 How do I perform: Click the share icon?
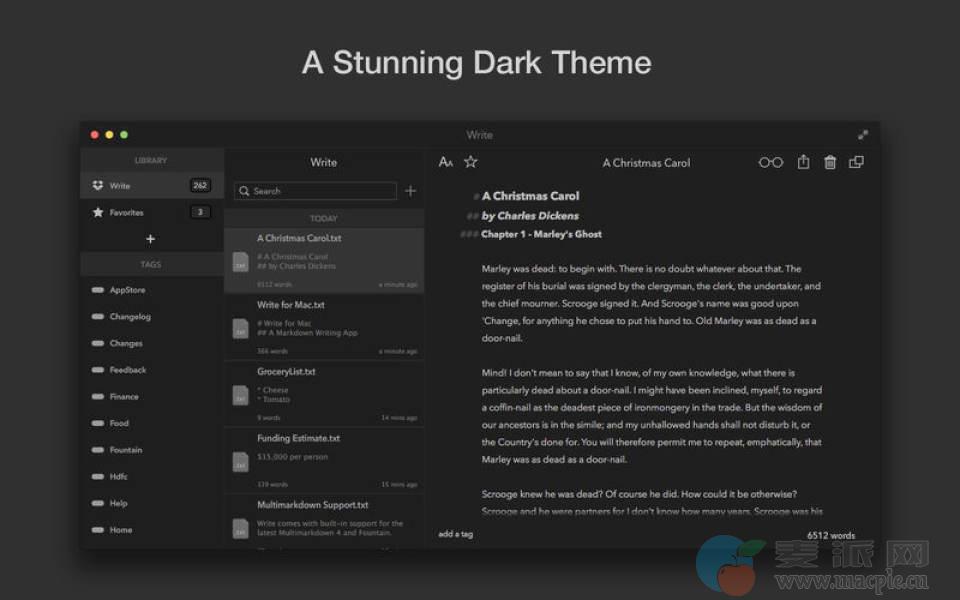(x=803, y=162)
